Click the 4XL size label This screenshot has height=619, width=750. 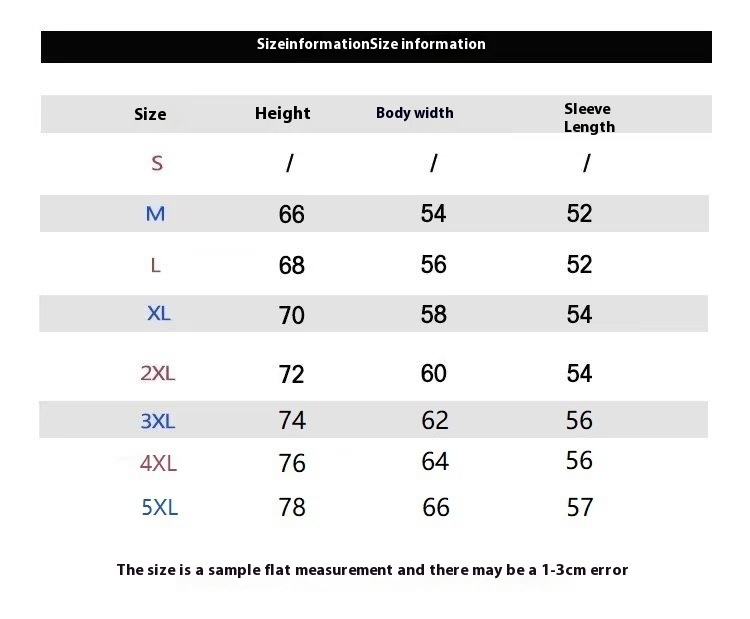158,464
